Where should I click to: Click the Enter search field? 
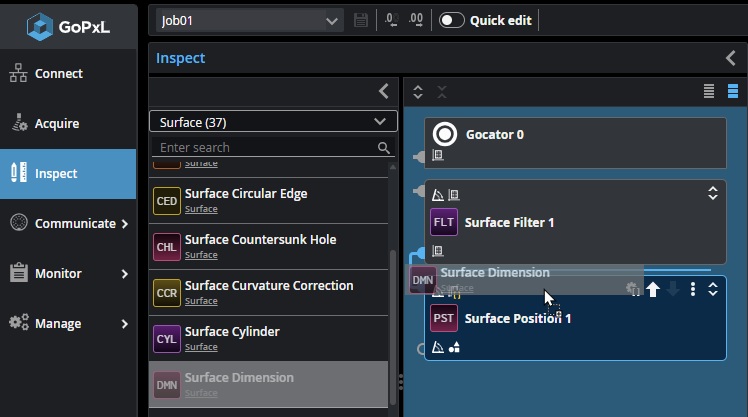pos(265,147)
